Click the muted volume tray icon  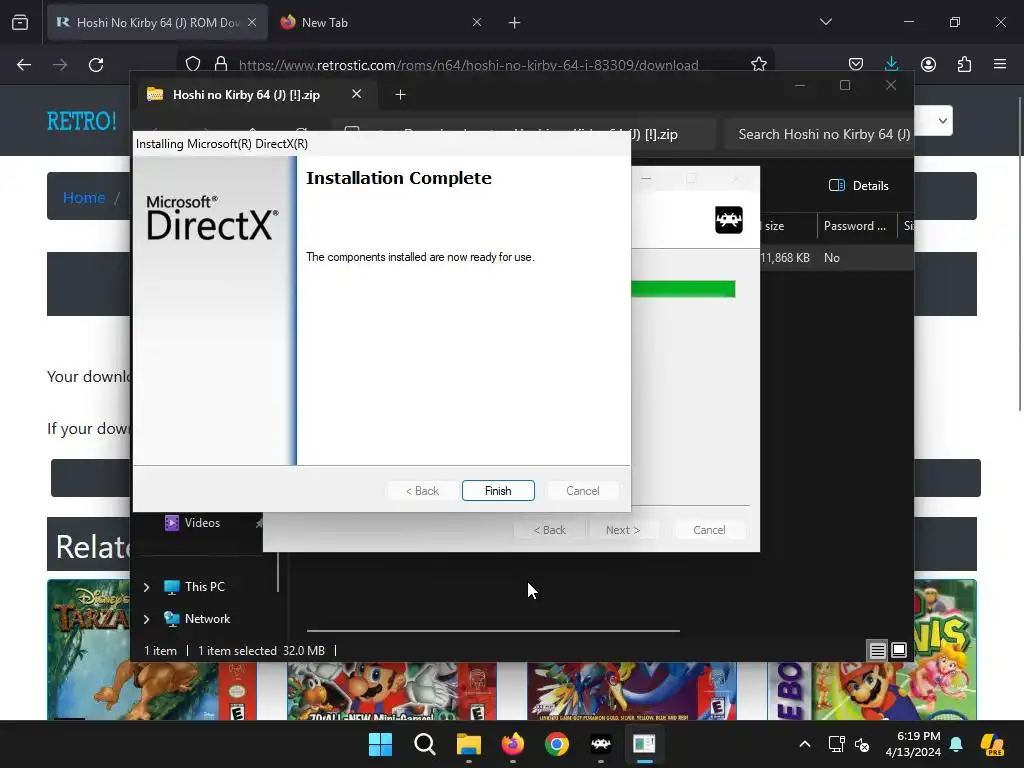click(862, 744)
